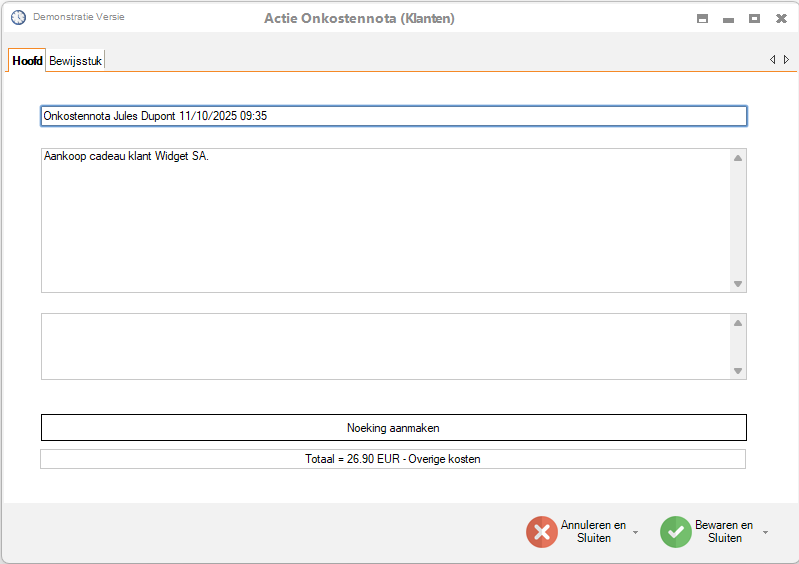Expand dropdown arrow next to Bewaren en Sluiten
Viewport: 799px width, 564px height.
[x=766, y=533]
